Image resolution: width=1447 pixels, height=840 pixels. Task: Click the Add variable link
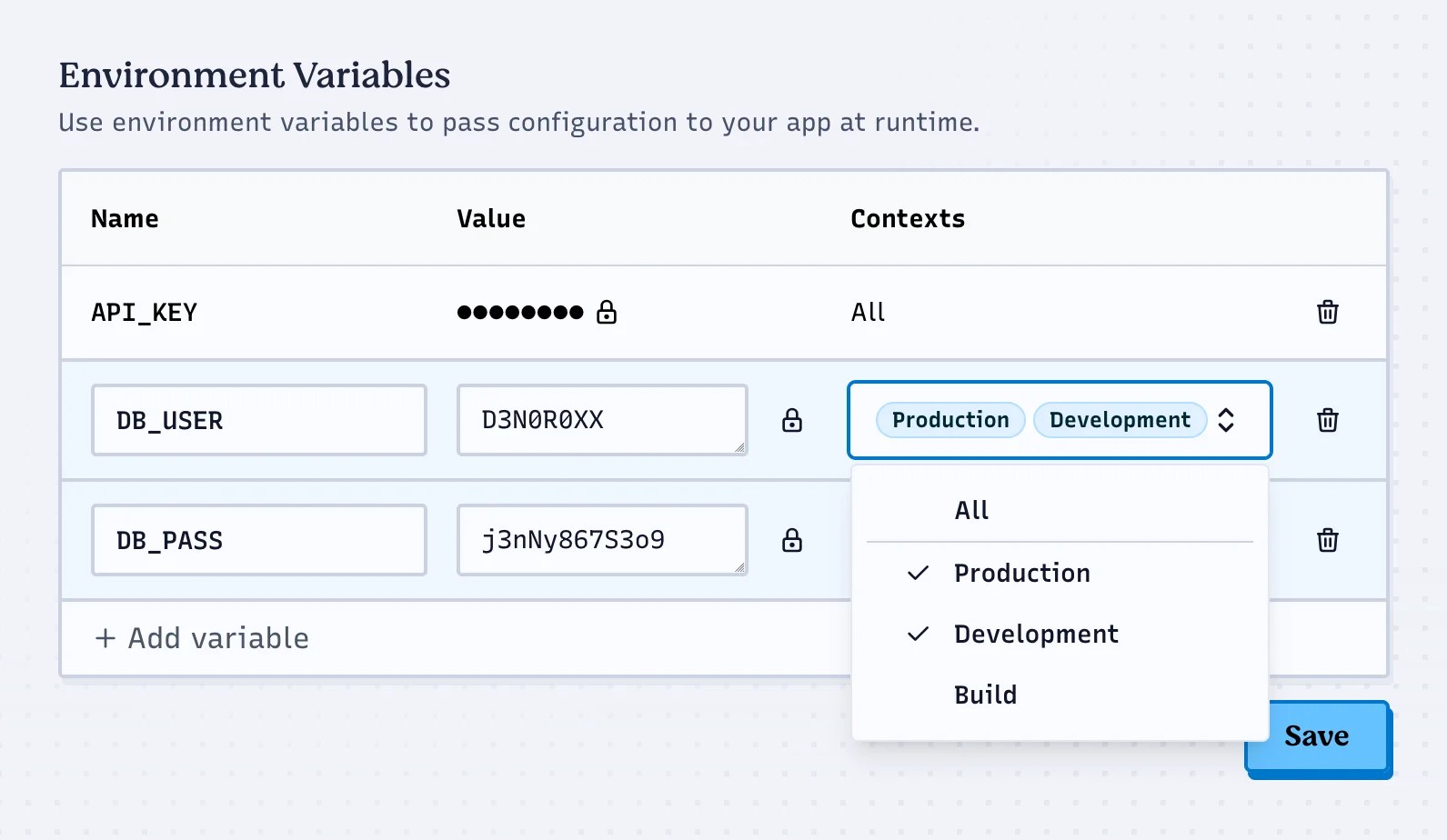(218, 638)
